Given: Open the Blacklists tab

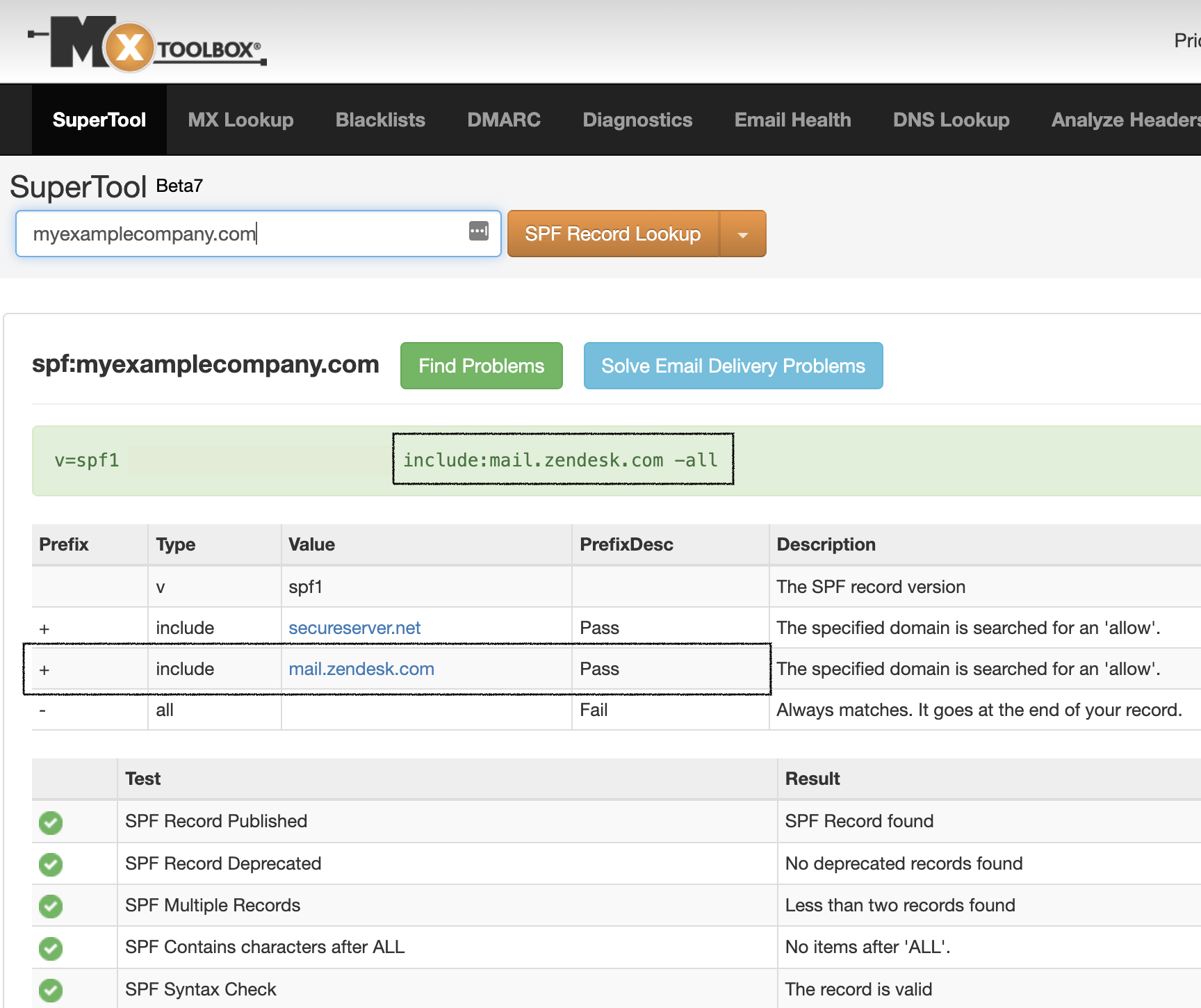Looking at the screenshot, I should tap(380, 120).
